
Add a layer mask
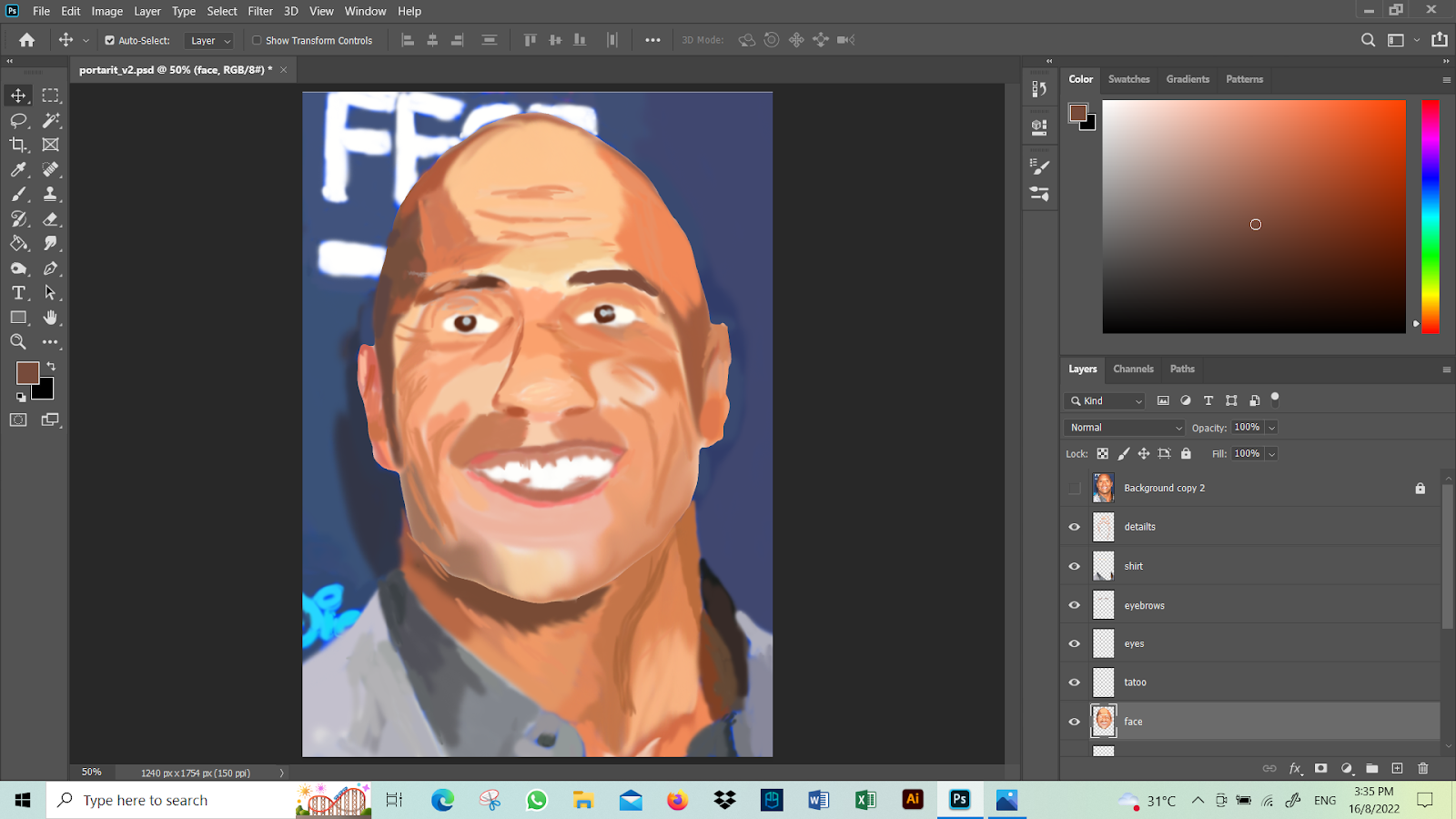click(1321, 769)
